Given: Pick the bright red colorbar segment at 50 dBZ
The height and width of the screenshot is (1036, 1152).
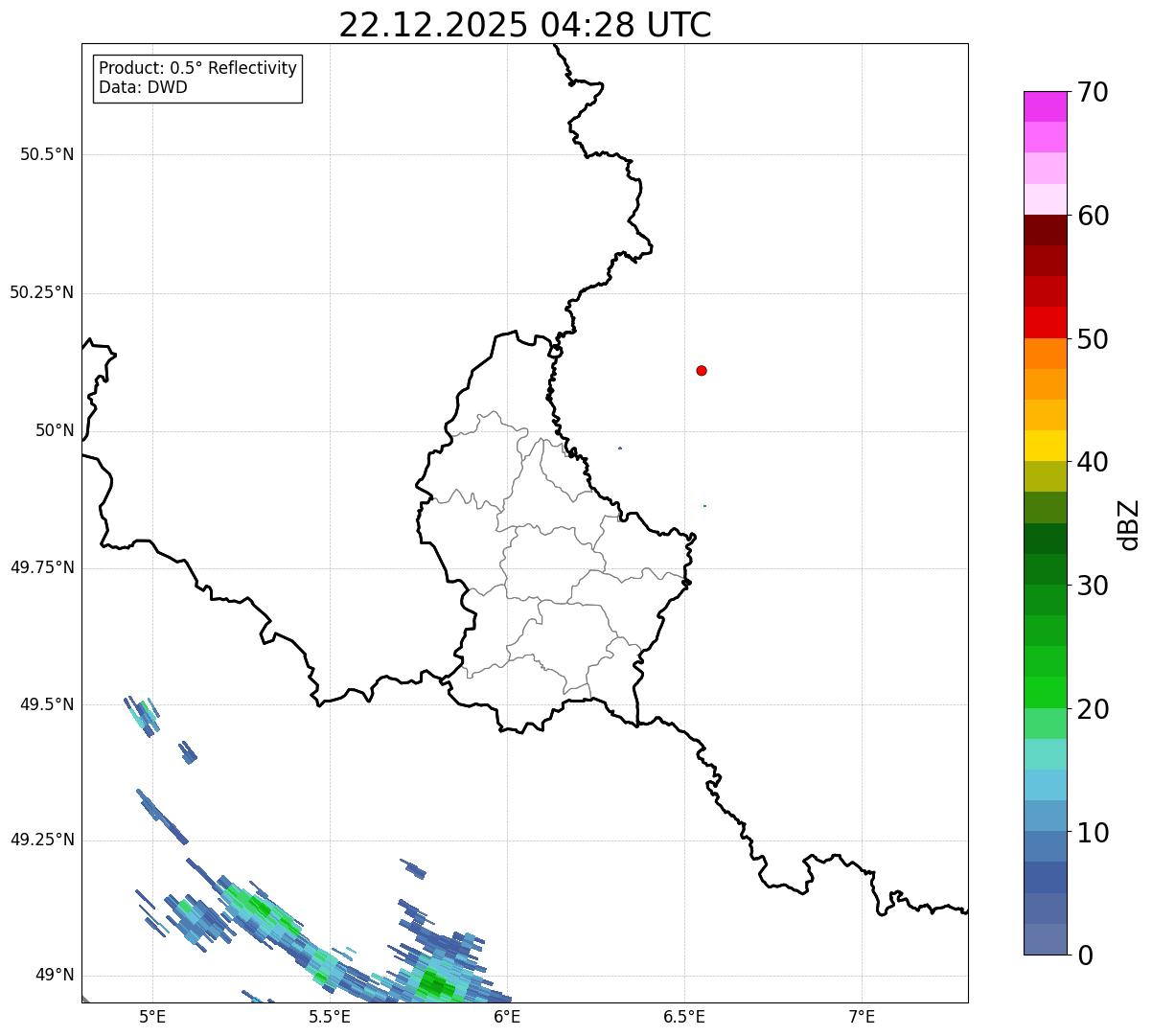Looking at the screenshot, I should [1045, 323].
